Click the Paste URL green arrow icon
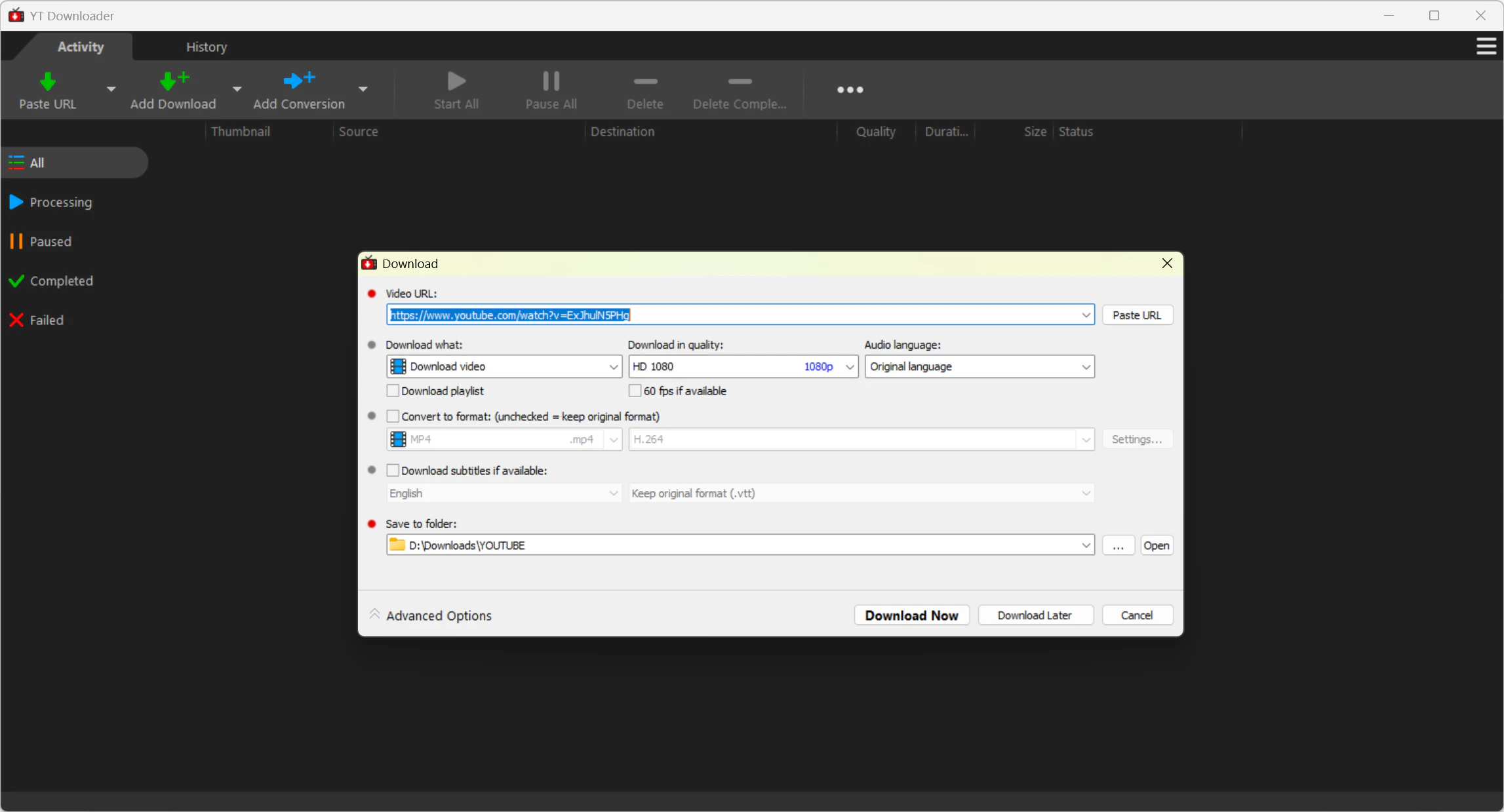The height and width of the screenshot is (812, 1504). pyautogui.click(x=47, y=82)
